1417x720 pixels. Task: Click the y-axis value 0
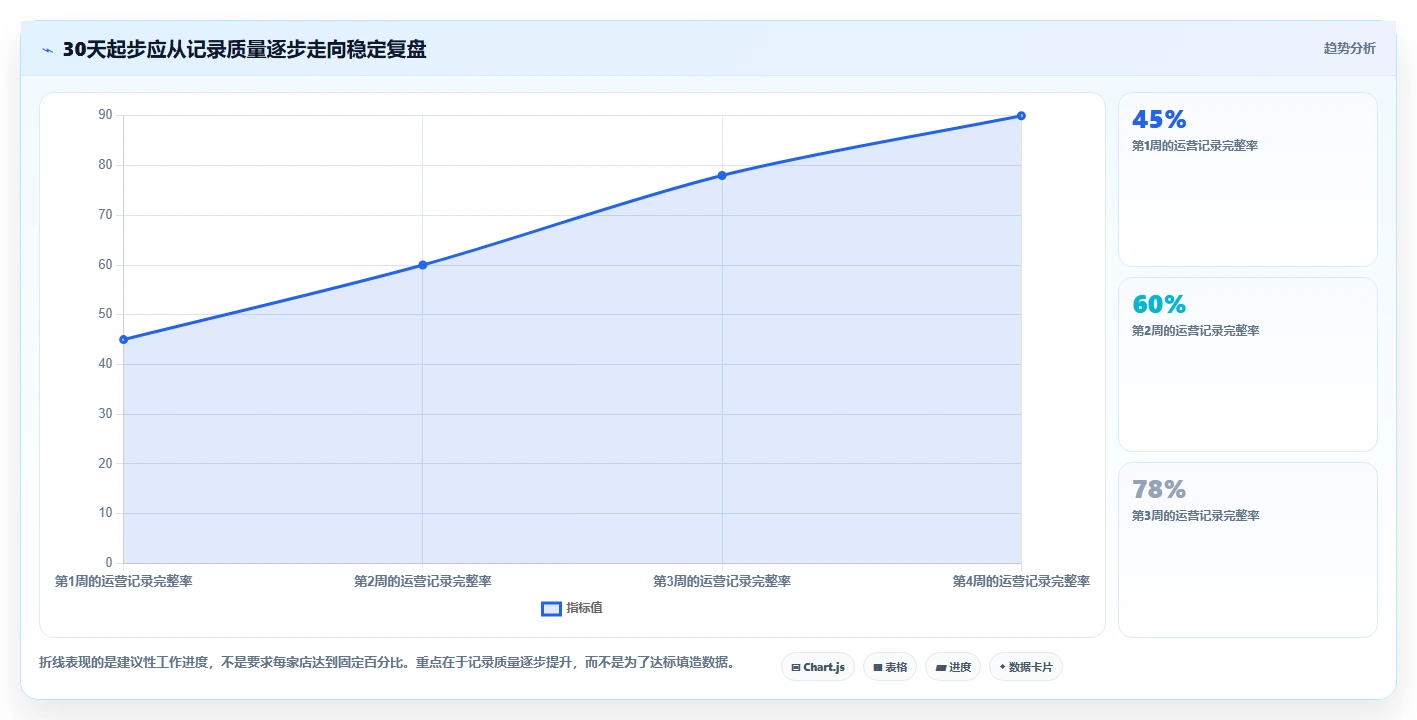click(x=109, y=563)
